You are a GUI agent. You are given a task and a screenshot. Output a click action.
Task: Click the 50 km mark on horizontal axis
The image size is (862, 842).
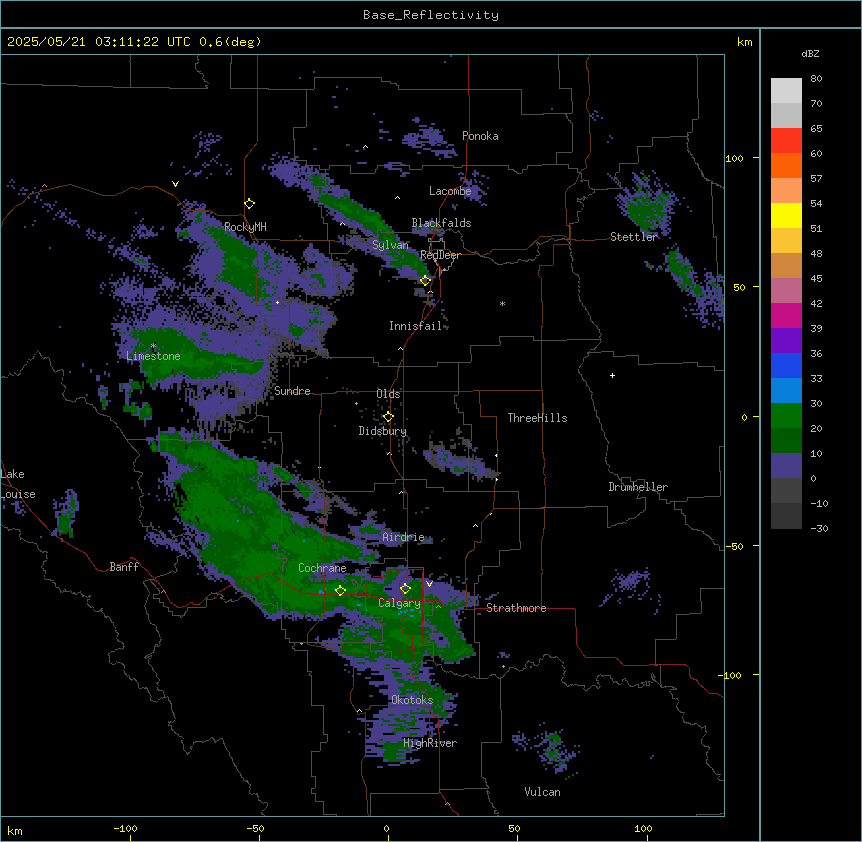click(x=514, y=828)
